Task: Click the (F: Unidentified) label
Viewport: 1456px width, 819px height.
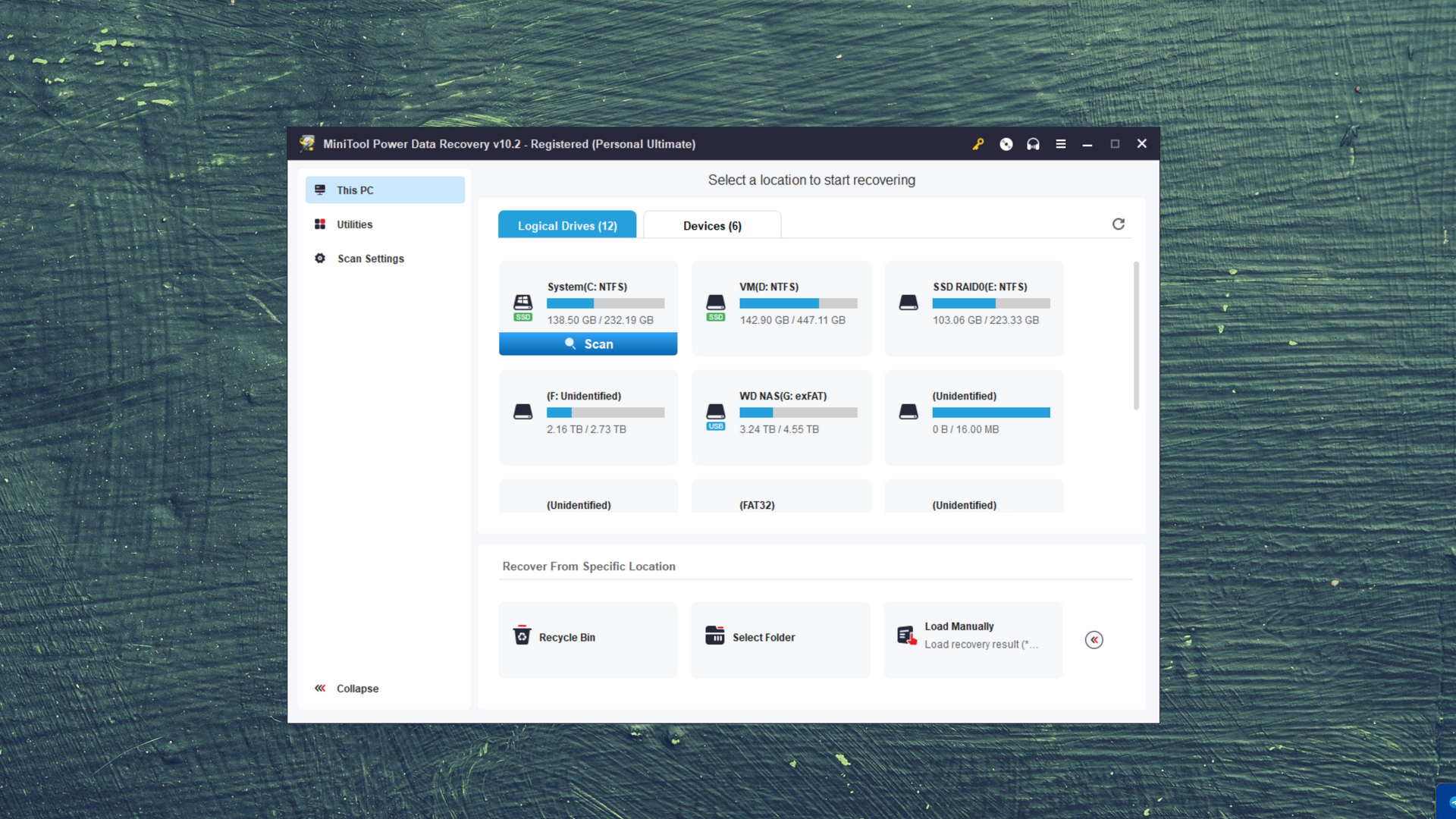Action: [584, 396]
